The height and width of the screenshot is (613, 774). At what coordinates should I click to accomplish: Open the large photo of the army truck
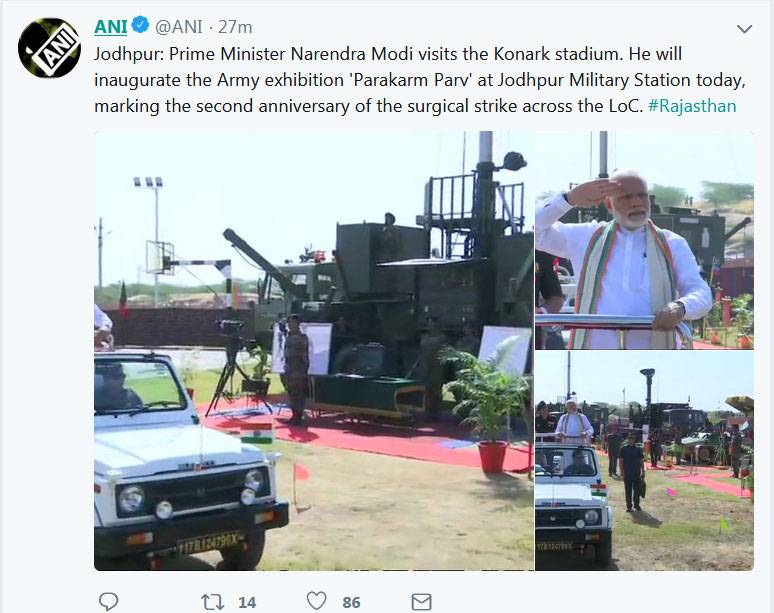pos(313,350)
